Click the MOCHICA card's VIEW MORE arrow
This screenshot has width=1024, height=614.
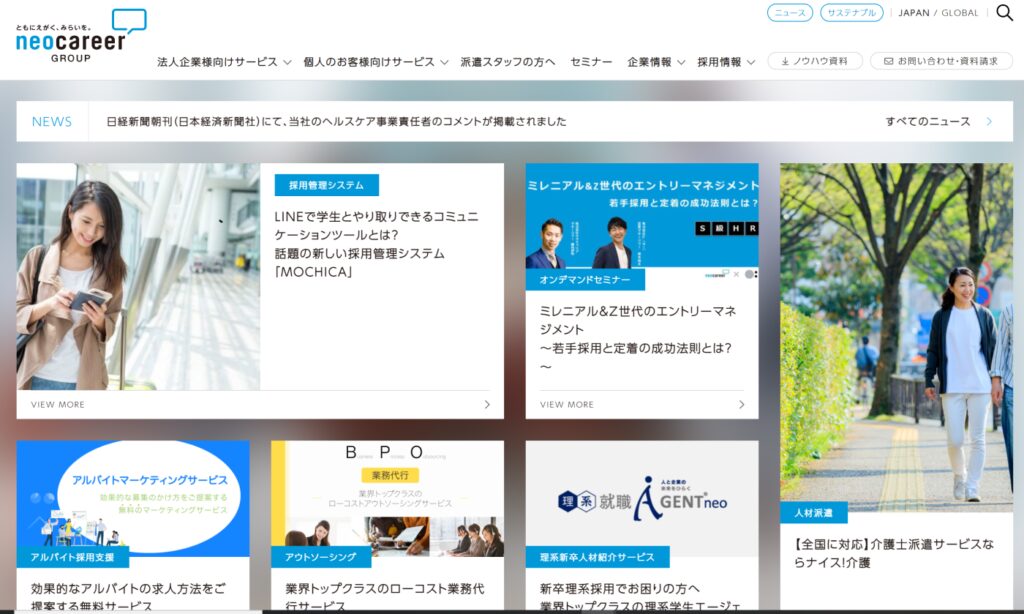coord(487,405)
